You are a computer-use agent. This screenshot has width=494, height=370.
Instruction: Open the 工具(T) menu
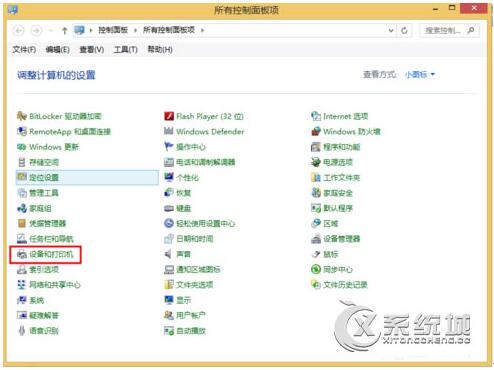(126, 50)
